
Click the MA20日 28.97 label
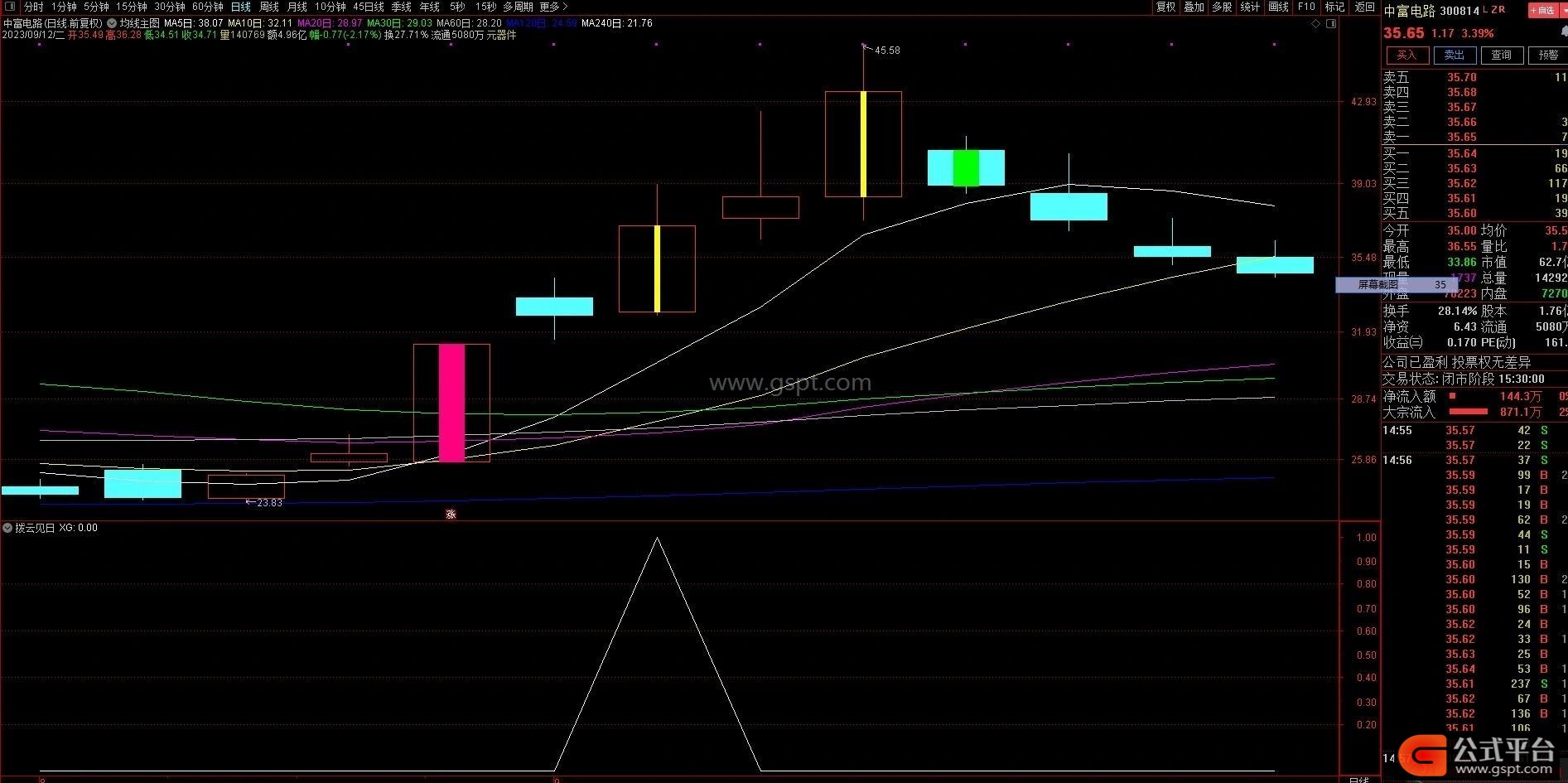[x=330, y=23]
